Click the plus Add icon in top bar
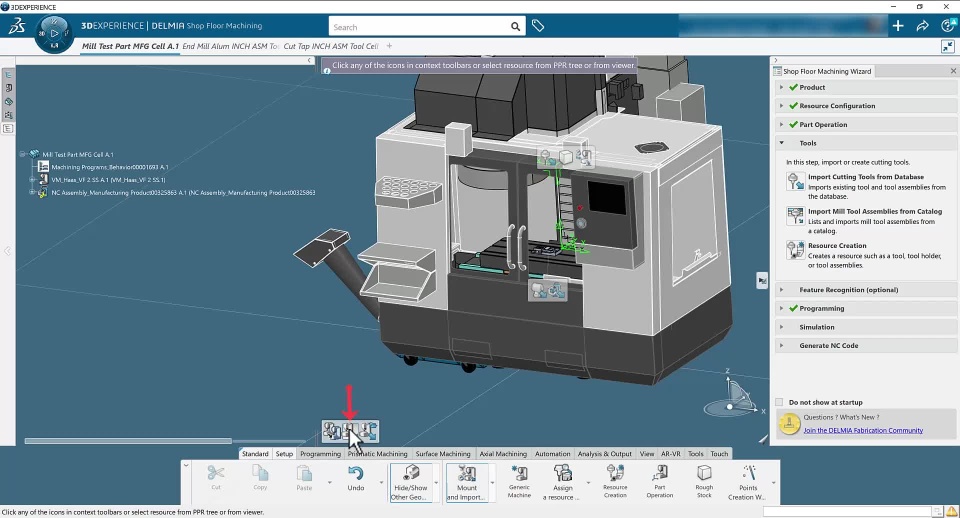 (898, 26)
